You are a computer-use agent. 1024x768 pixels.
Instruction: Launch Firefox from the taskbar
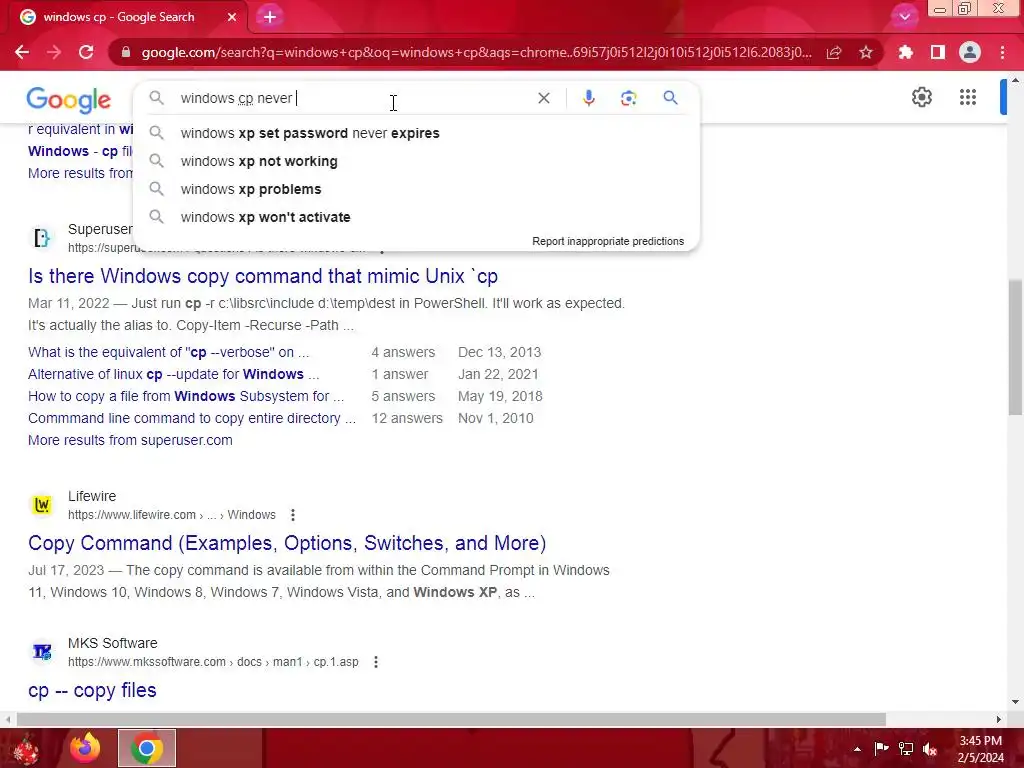click(85, 748)
